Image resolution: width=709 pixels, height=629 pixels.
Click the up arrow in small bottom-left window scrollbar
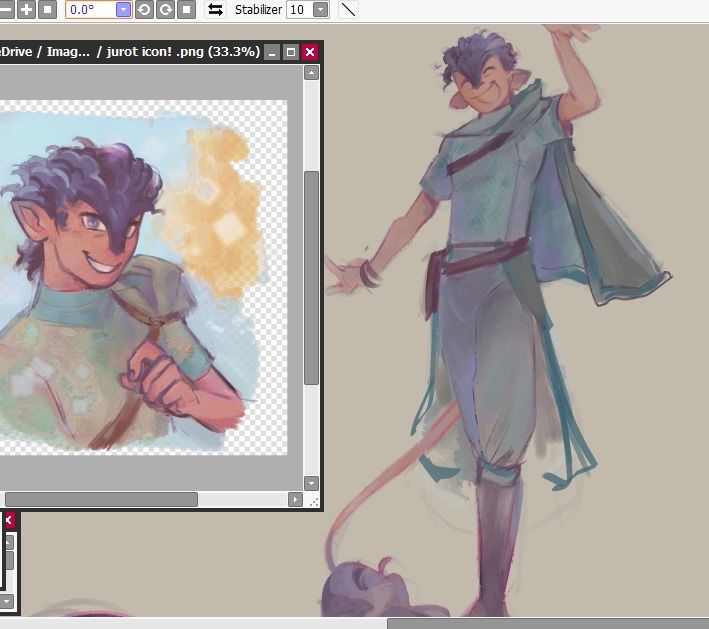point(8,542)
